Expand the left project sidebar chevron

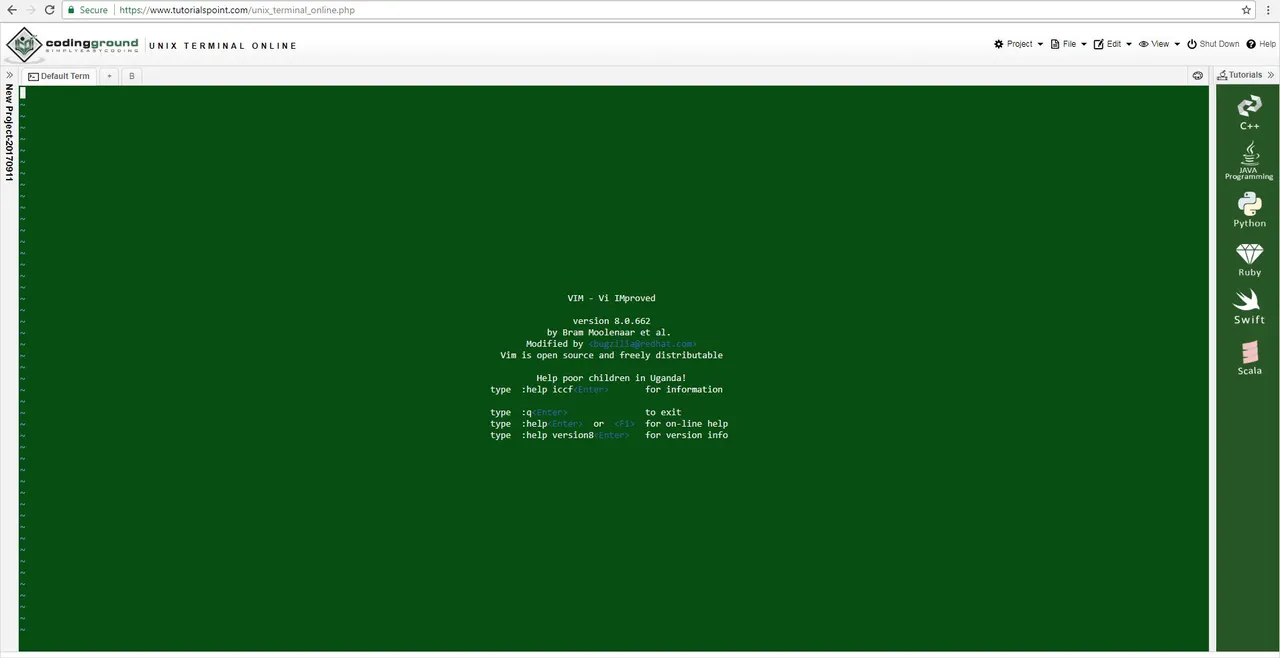(x=9, y=75)
